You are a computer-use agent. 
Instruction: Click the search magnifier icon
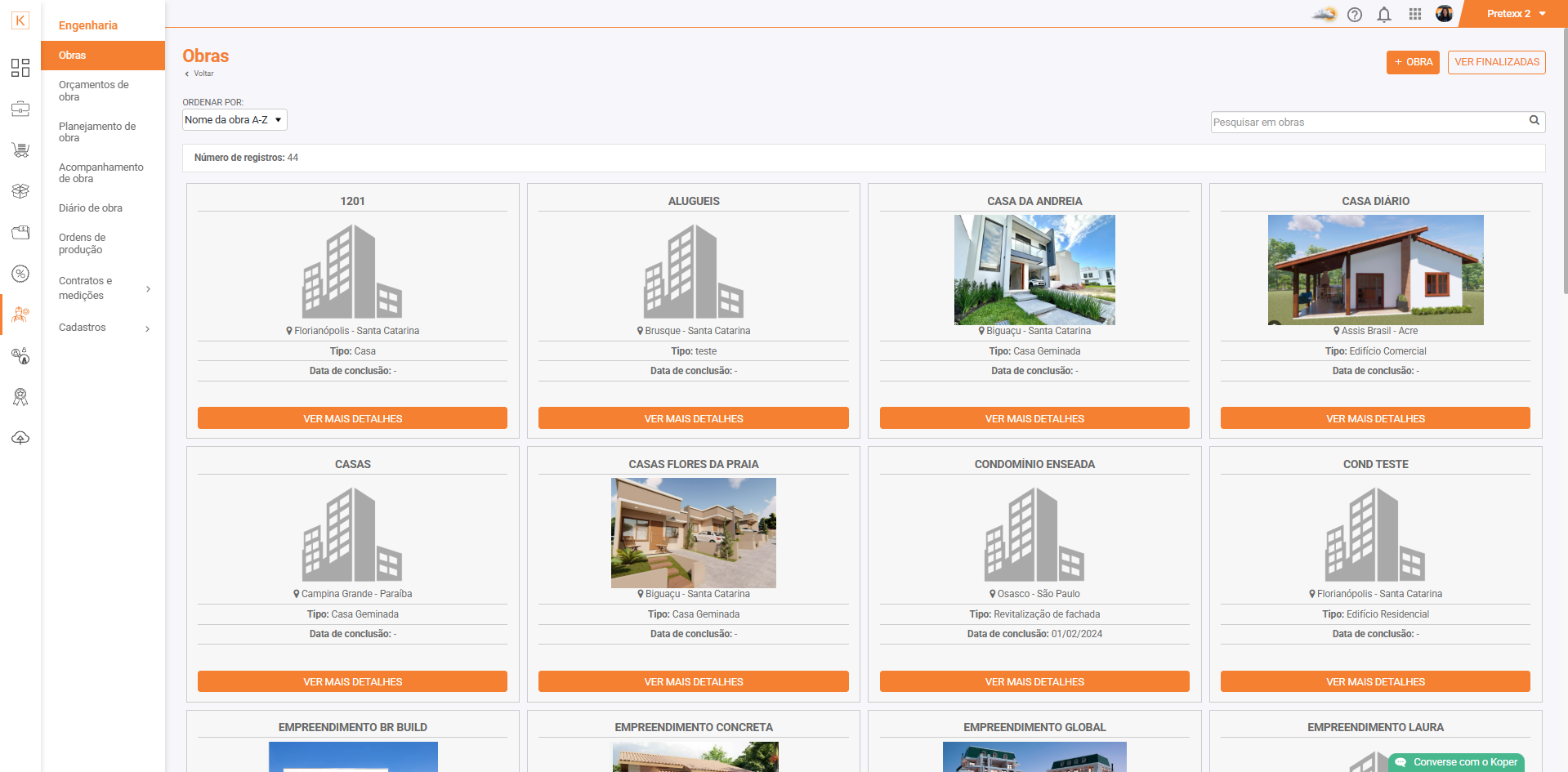pos(1534,121)
